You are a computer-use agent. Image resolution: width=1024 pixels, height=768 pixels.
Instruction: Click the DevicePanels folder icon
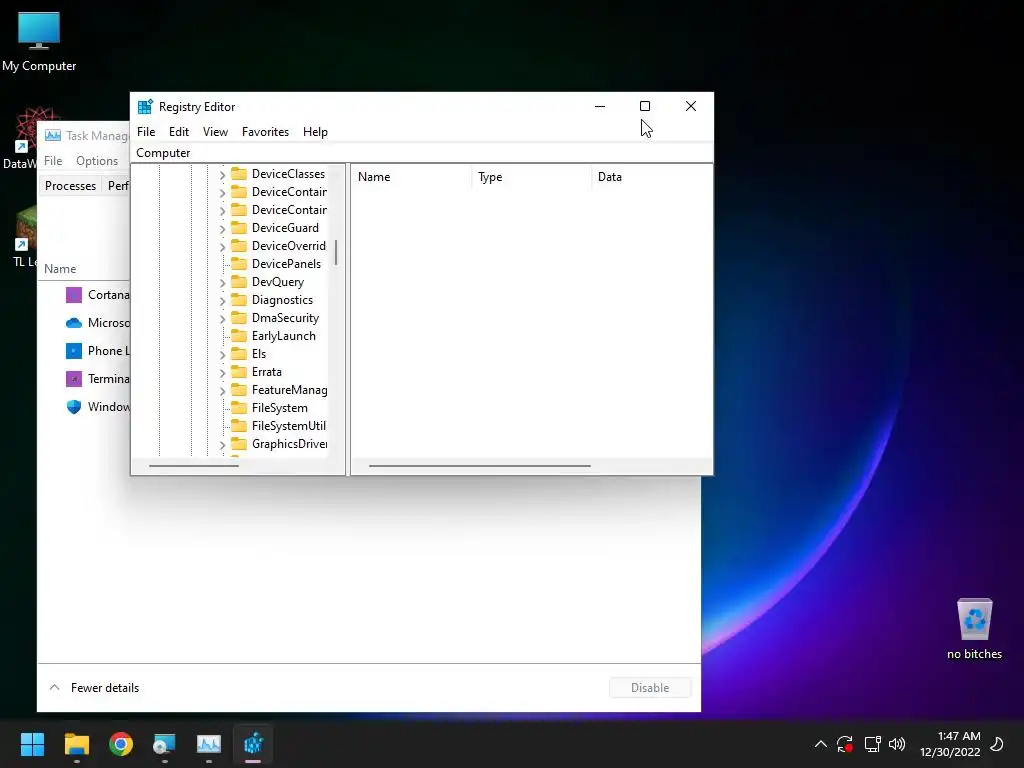pos(239,264)
